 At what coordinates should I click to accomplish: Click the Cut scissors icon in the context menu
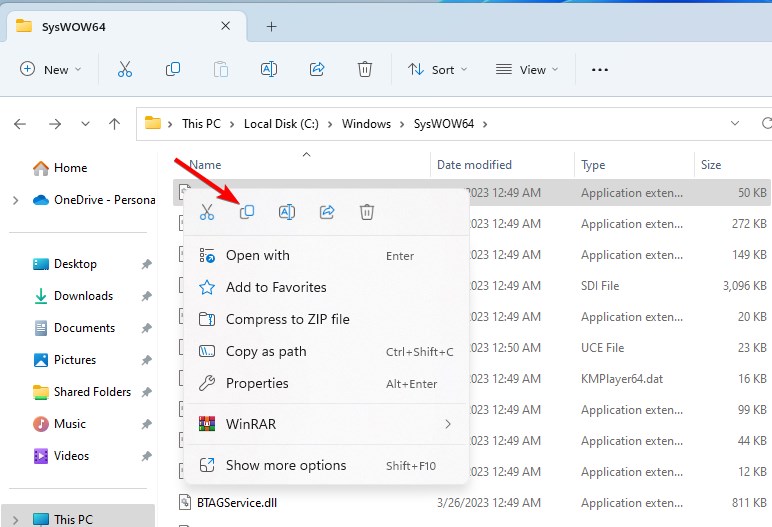click(x=207, y=212)
